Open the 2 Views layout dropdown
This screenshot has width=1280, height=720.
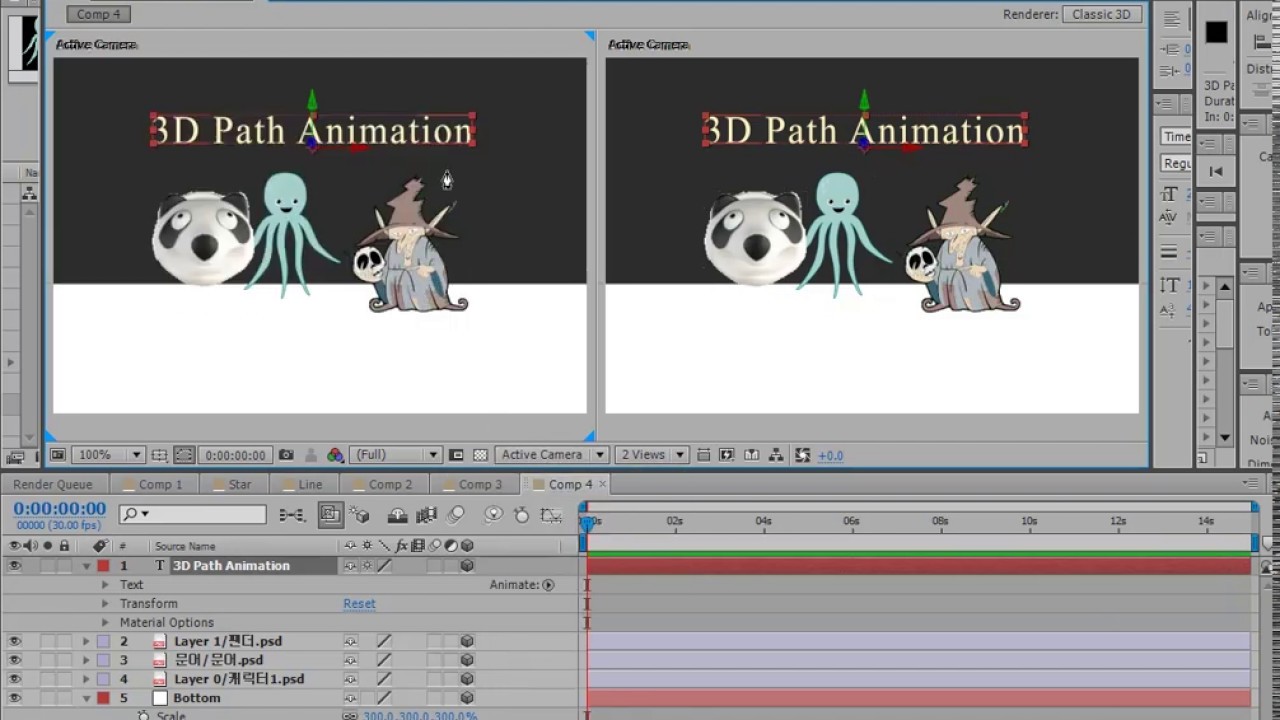(652, 455)
